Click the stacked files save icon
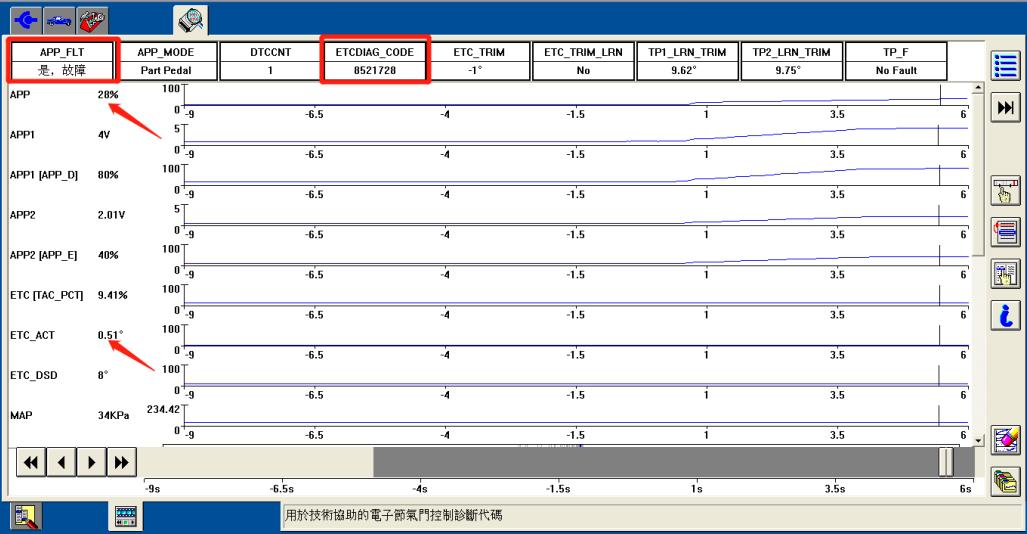 [1005, 481]
